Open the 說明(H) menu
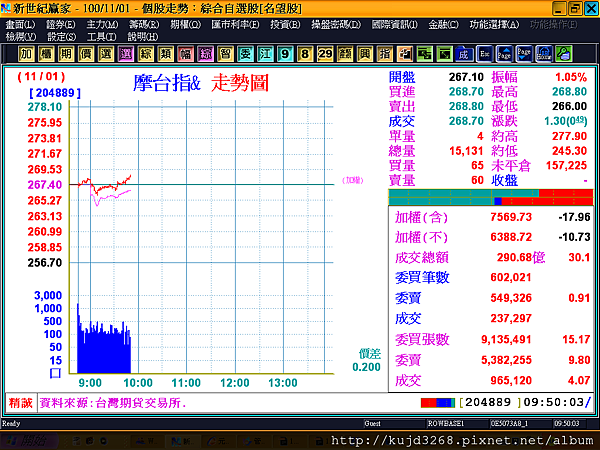This screenshot has width=600, height=450. click(x=143, y=37)
